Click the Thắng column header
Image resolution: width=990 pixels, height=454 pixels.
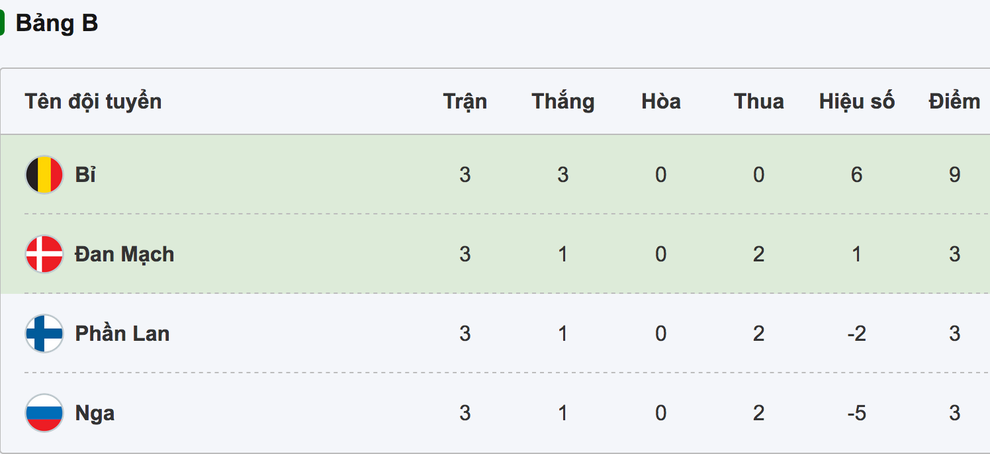[563, 102]
